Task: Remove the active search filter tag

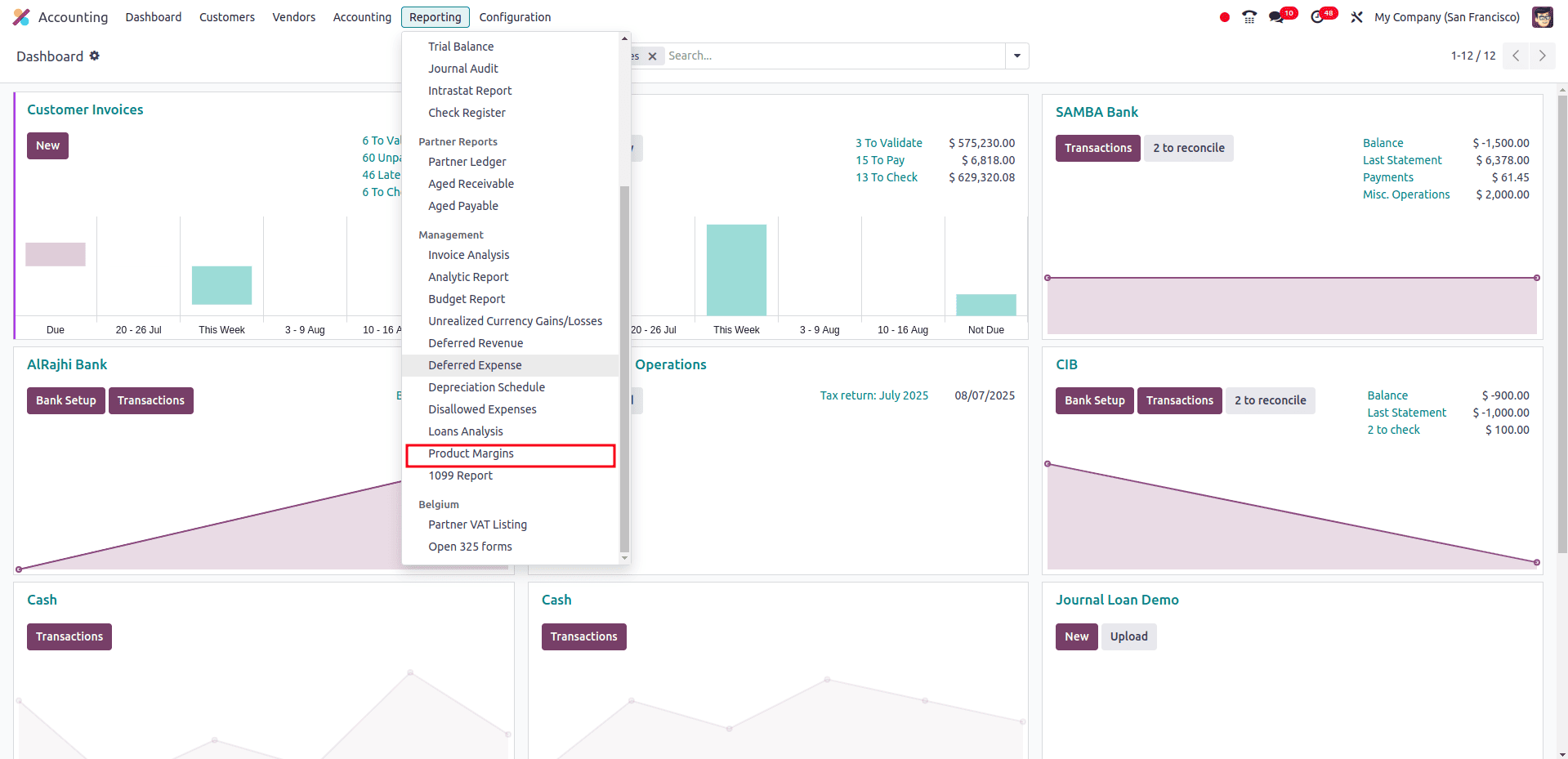Action: tap(652, 56)
